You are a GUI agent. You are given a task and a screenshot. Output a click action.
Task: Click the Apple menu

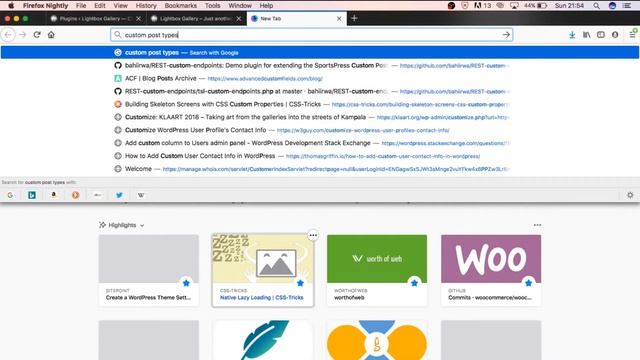coord(11,6)
